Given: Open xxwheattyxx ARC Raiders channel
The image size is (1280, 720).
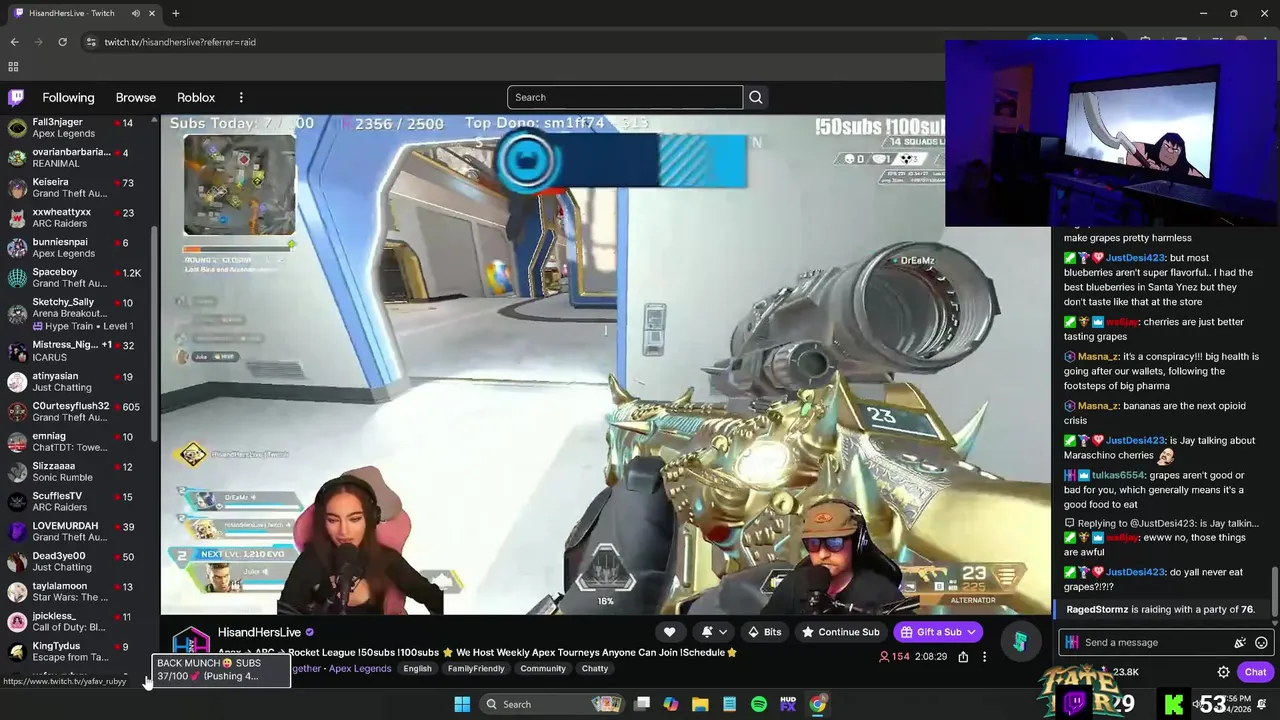Looking at the screenshot, I should click(78, 218).
